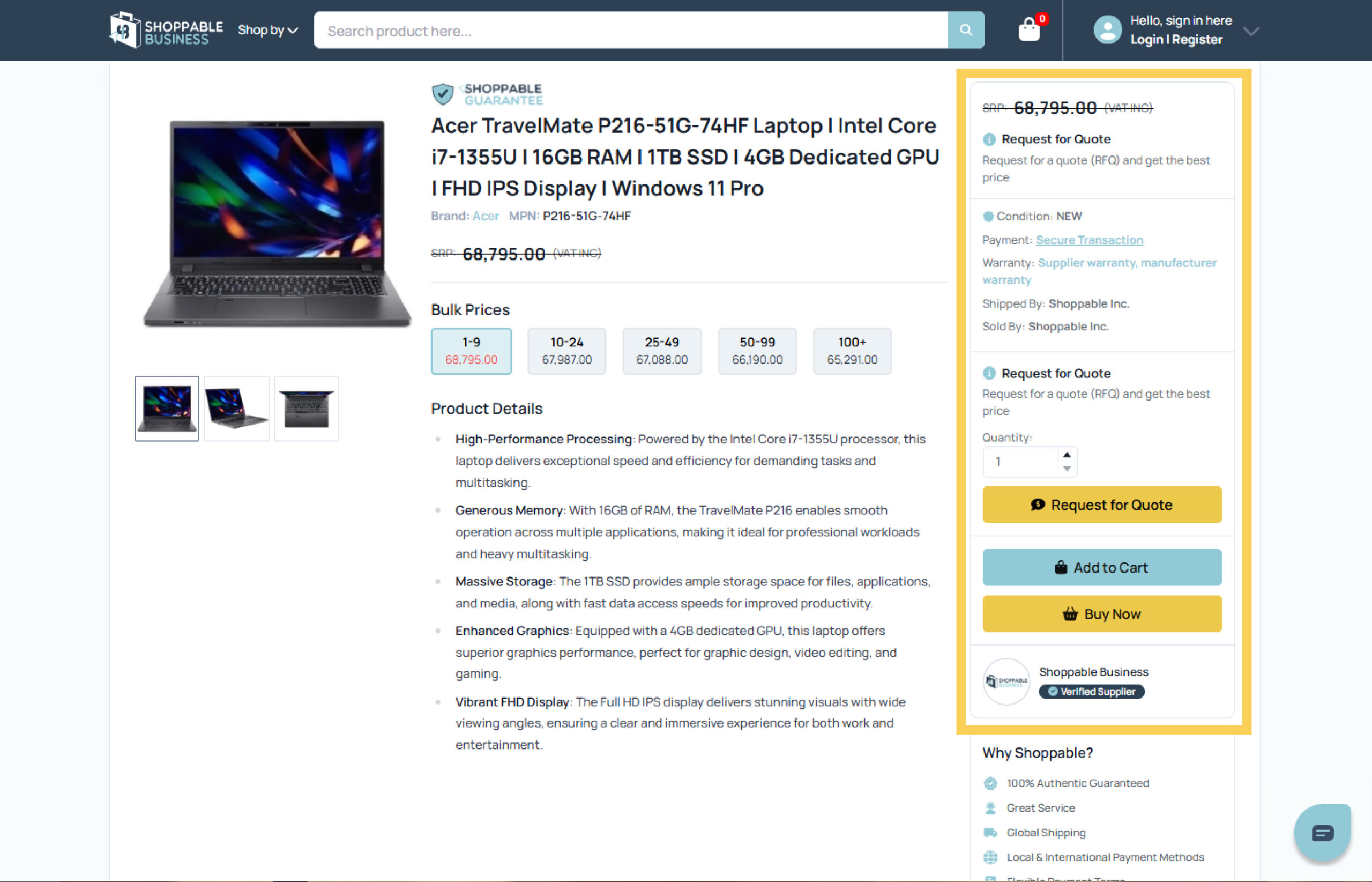
Task: Select the third laptop thumbnail image
Action: tap(306, 409)
